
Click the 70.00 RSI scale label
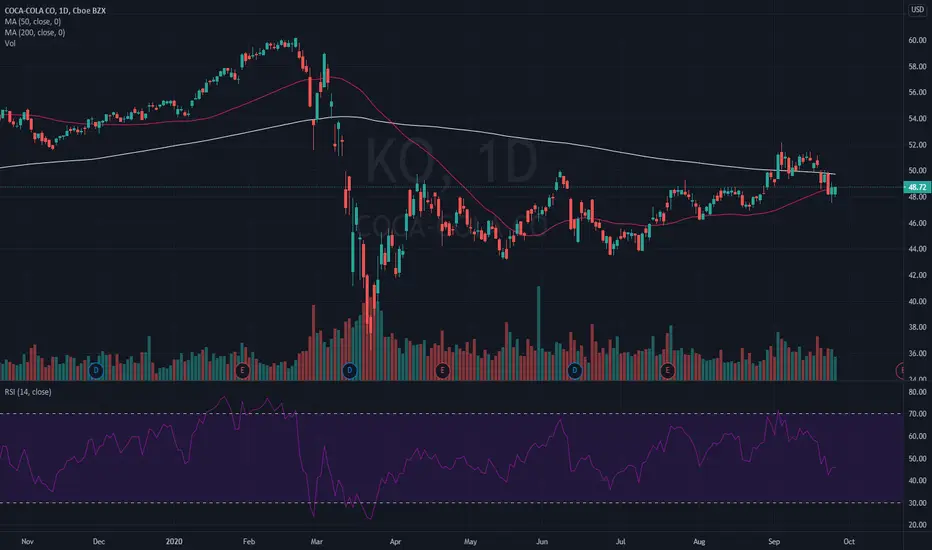[x=917, y=414]
